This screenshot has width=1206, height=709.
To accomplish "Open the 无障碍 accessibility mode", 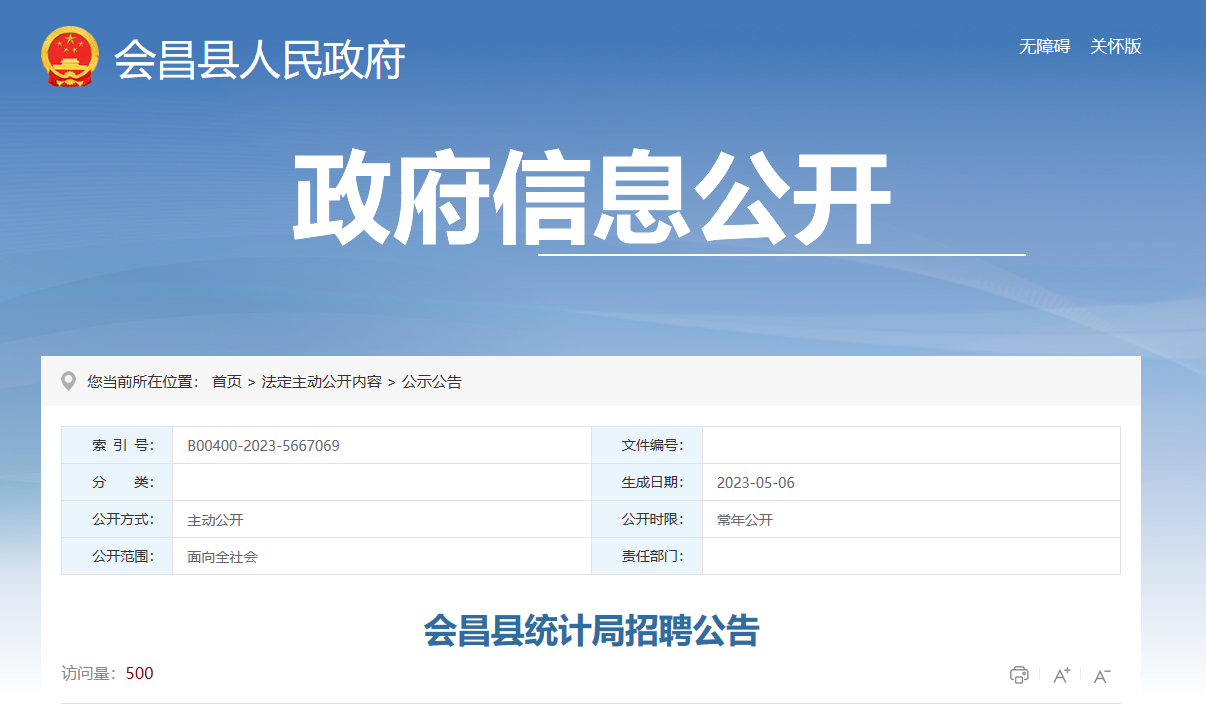I will click(1044, 46).
